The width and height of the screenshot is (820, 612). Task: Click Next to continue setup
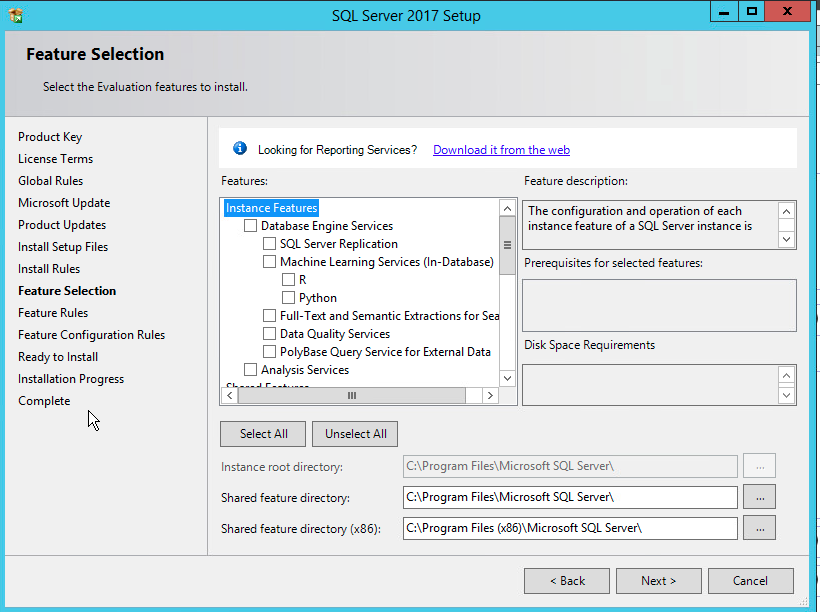click(658, 580)
